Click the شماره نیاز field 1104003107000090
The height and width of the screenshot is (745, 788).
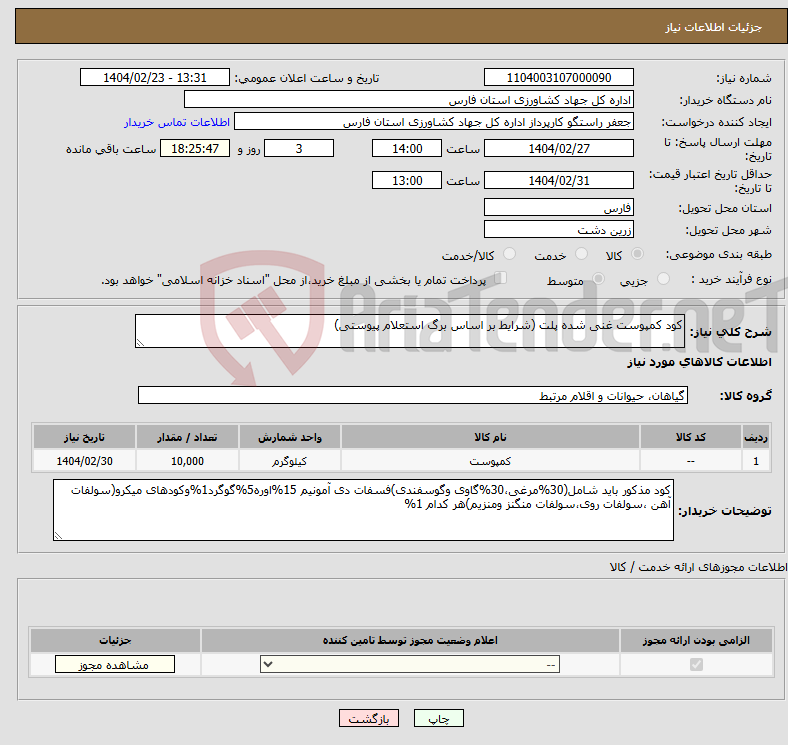[558, 78]
